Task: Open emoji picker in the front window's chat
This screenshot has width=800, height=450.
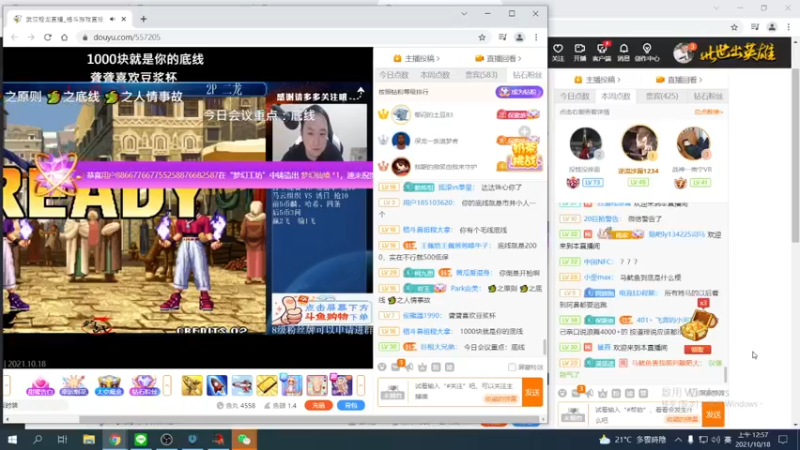Action: (382, 367)
